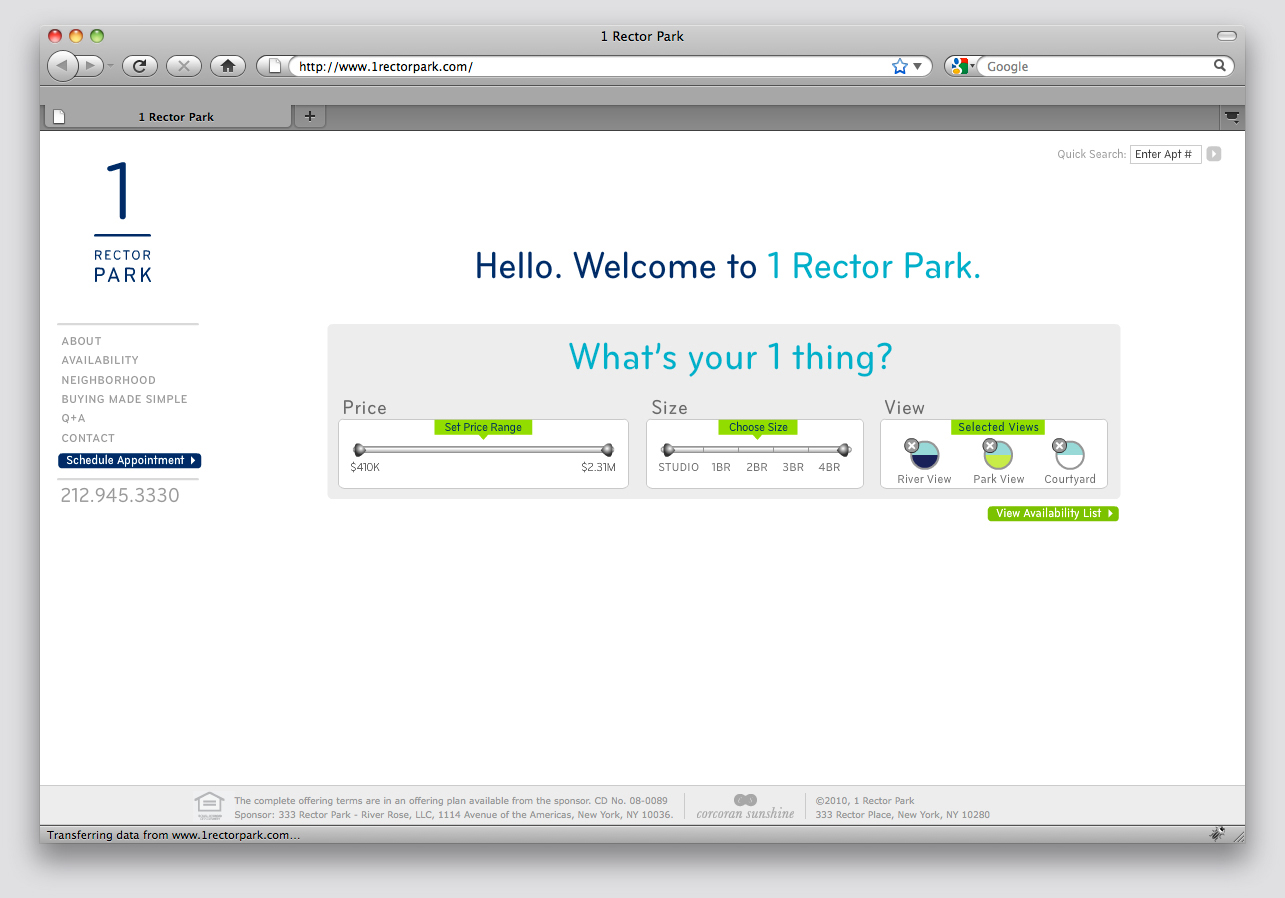Click the Reload page button
The image size is (1285, 898).
pyautogui.click(x=140, y=66)
